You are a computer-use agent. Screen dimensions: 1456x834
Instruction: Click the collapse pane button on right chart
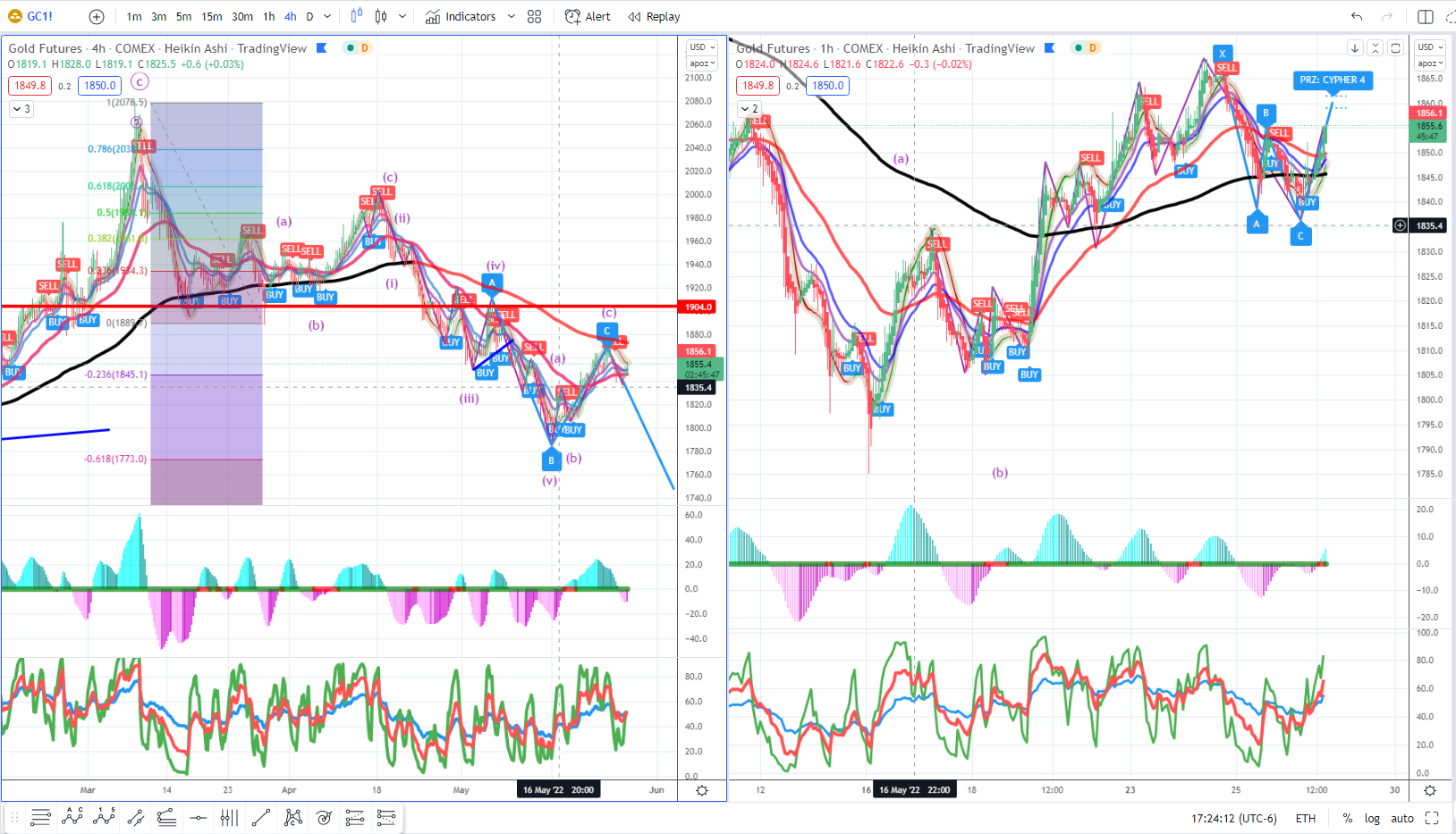click(1376, 48)
